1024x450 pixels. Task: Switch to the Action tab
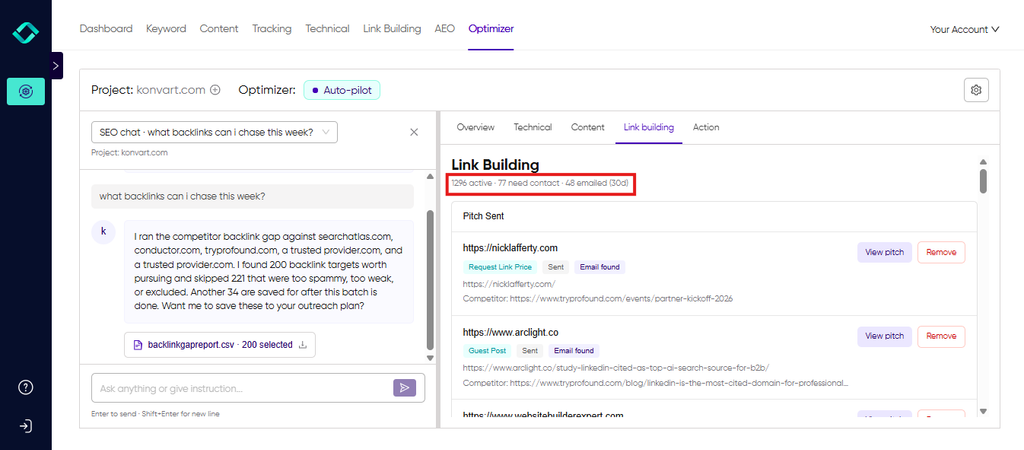click(706, 127)
